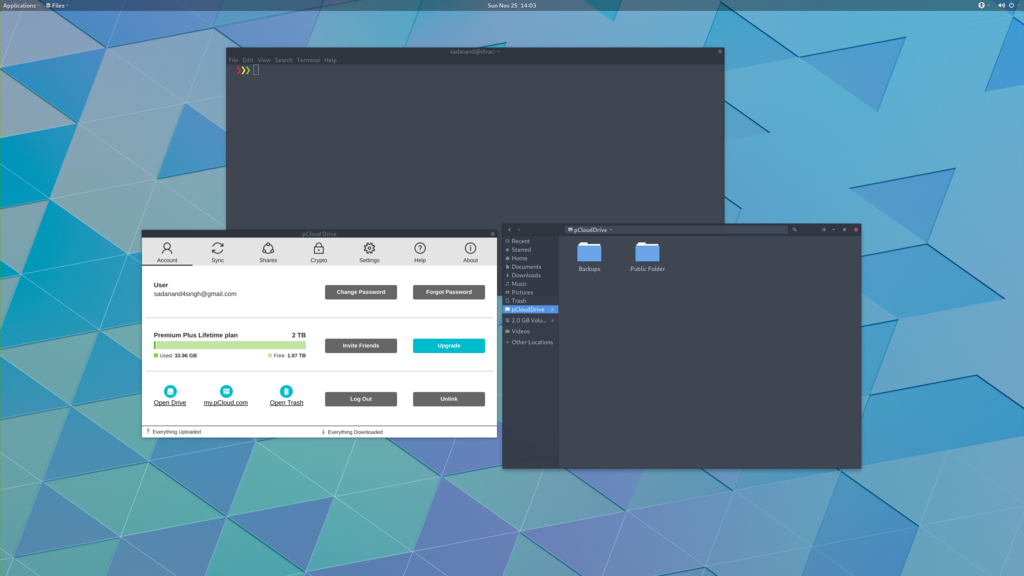
Task: Click the Open Trash link
Action: [x=286, y=403]
